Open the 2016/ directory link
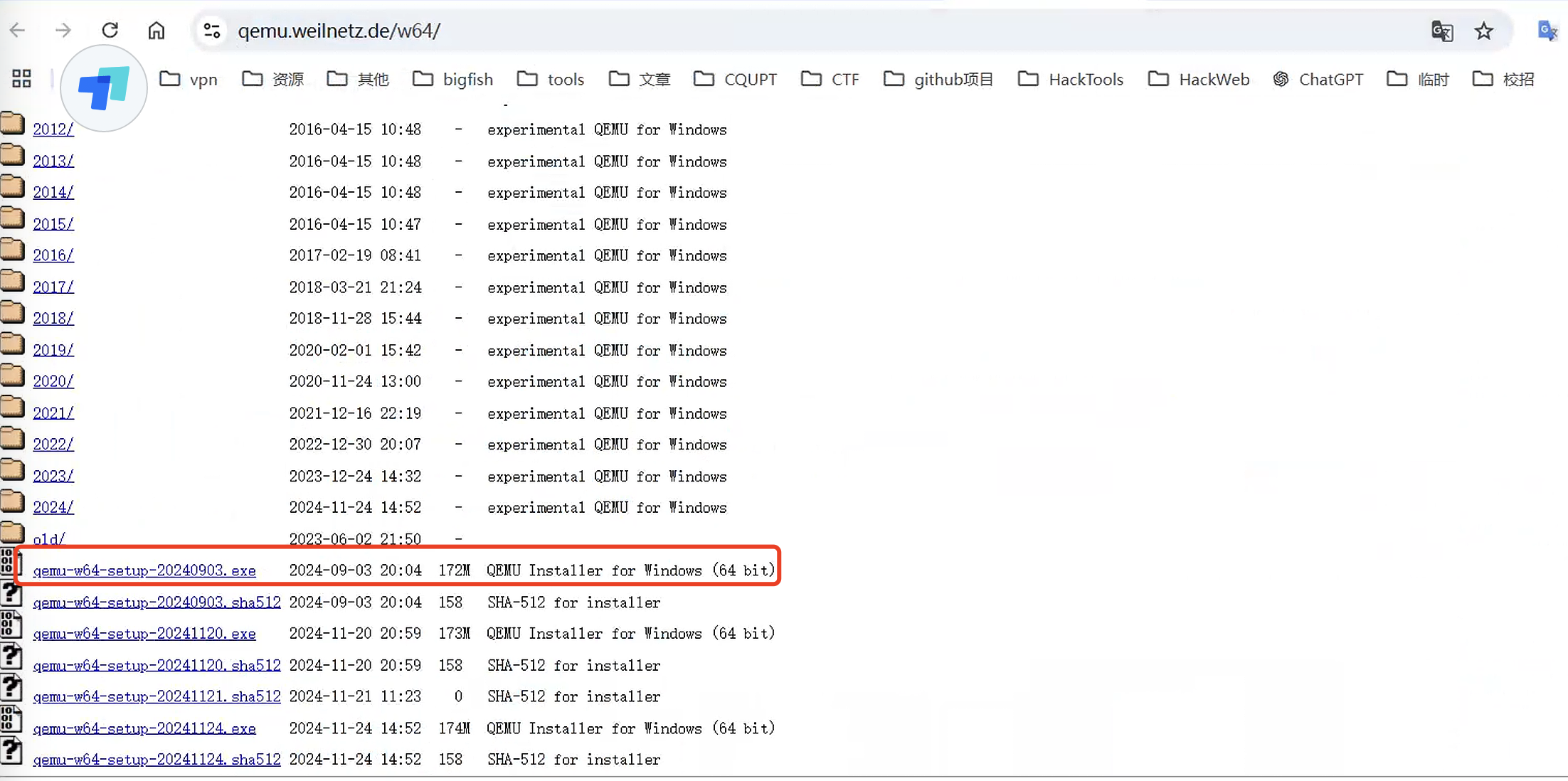The height and width of the screenshot is (781, 1568). 53,255
